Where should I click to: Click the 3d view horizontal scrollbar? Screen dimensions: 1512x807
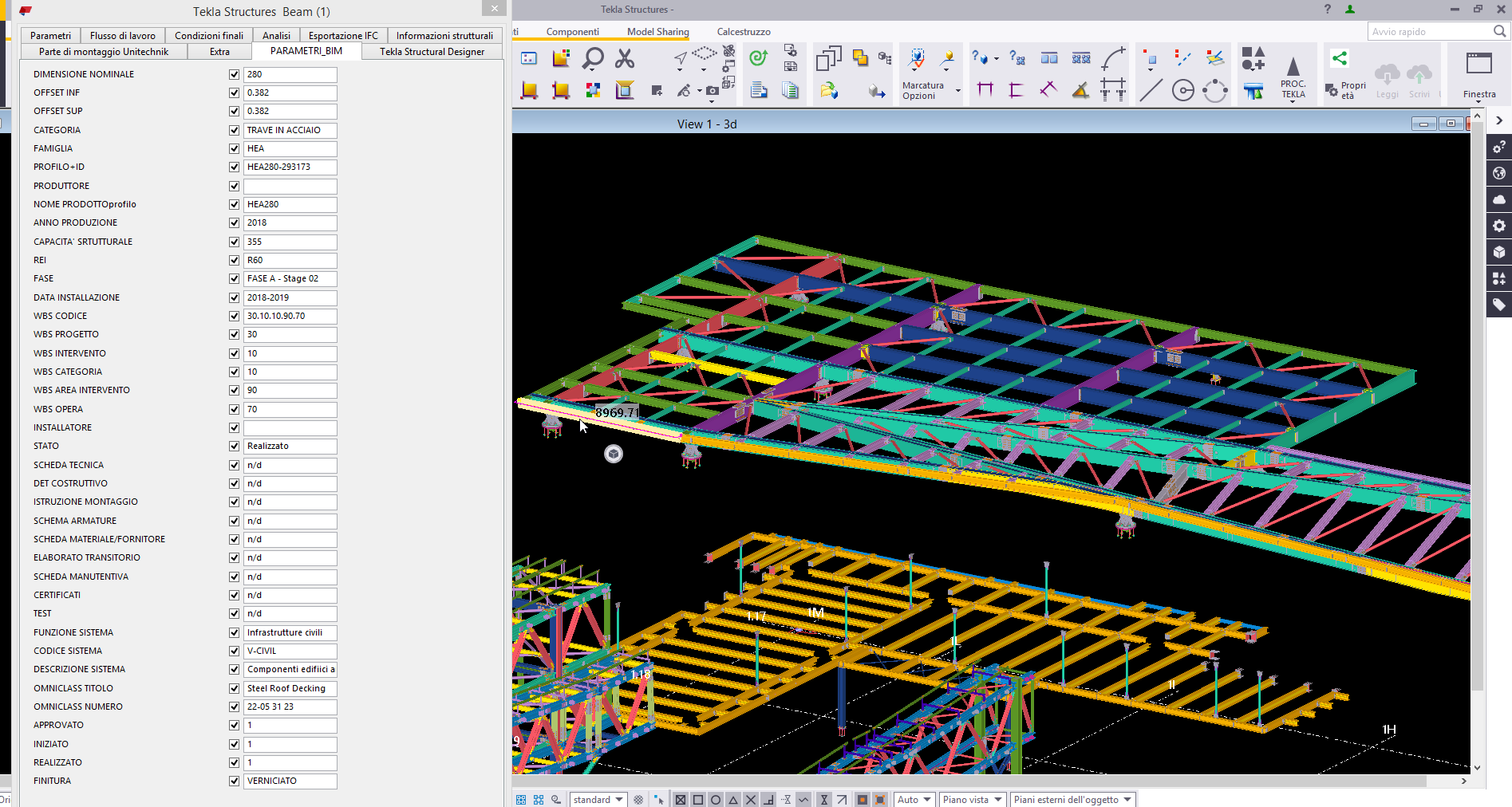point(969,781)
